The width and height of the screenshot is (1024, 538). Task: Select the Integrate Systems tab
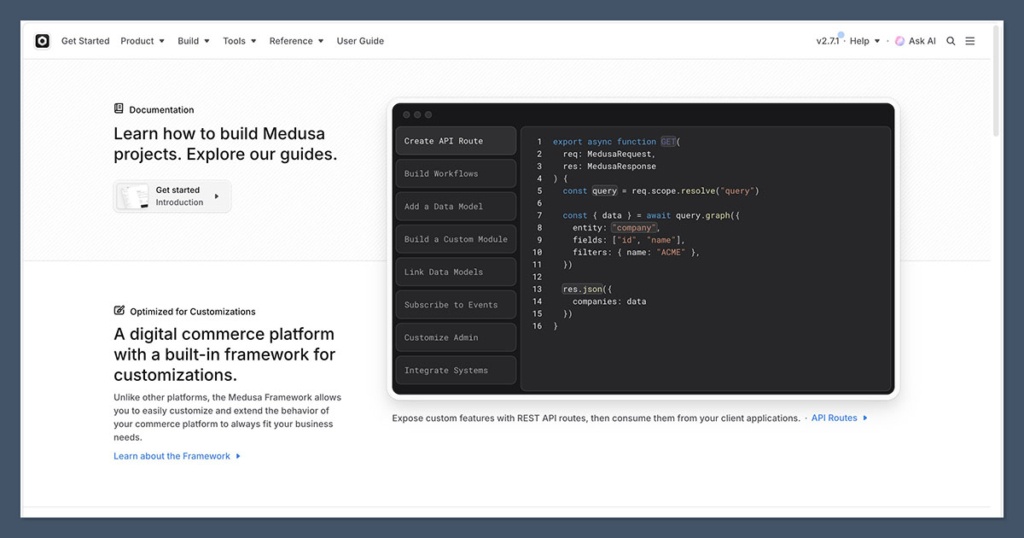[x=456, y=370]
